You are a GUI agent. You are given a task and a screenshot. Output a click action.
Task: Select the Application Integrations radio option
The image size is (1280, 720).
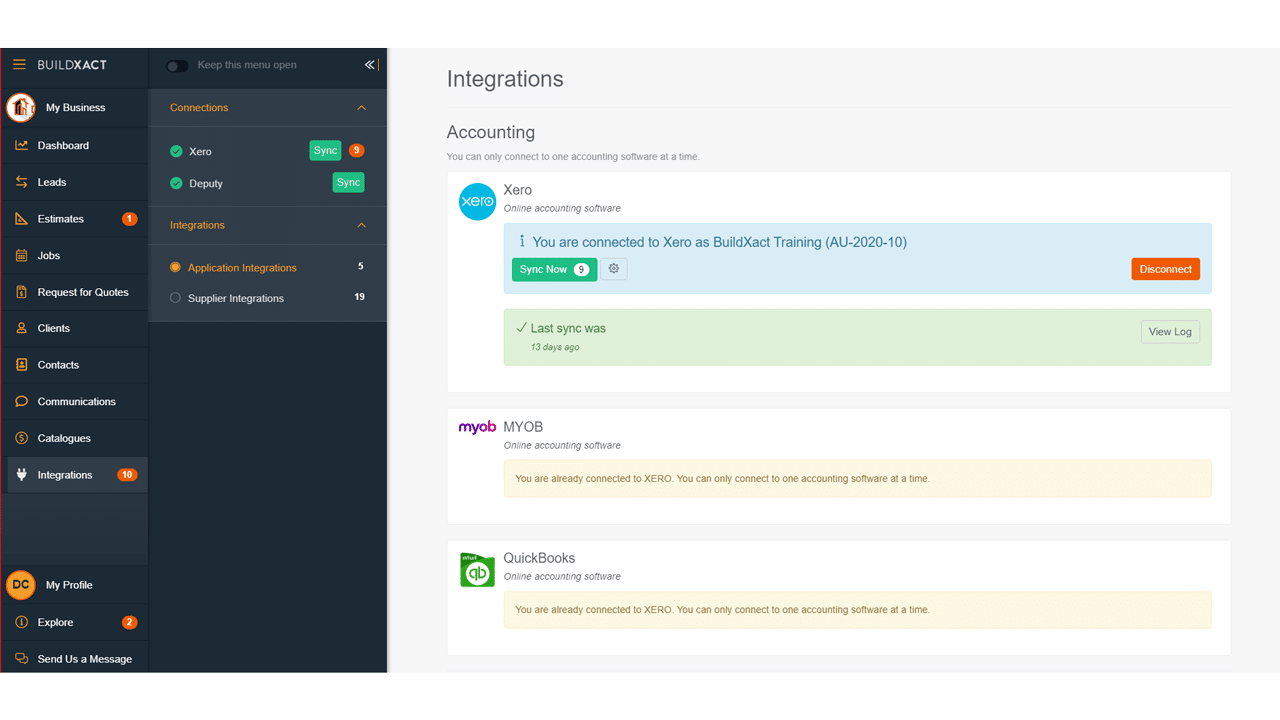(x=176, y=268)
